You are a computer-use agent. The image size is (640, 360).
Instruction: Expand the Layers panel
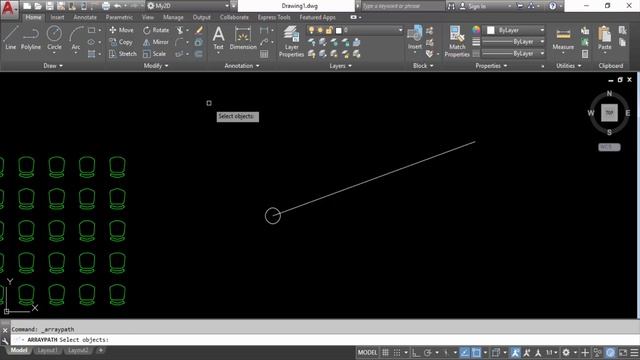pyautogui.click(x=340, y=66)
